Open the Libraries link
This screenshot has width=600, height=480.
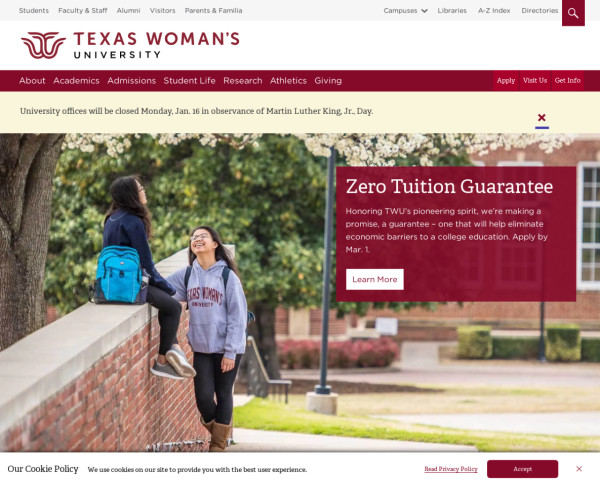click(x=452, y=11)
